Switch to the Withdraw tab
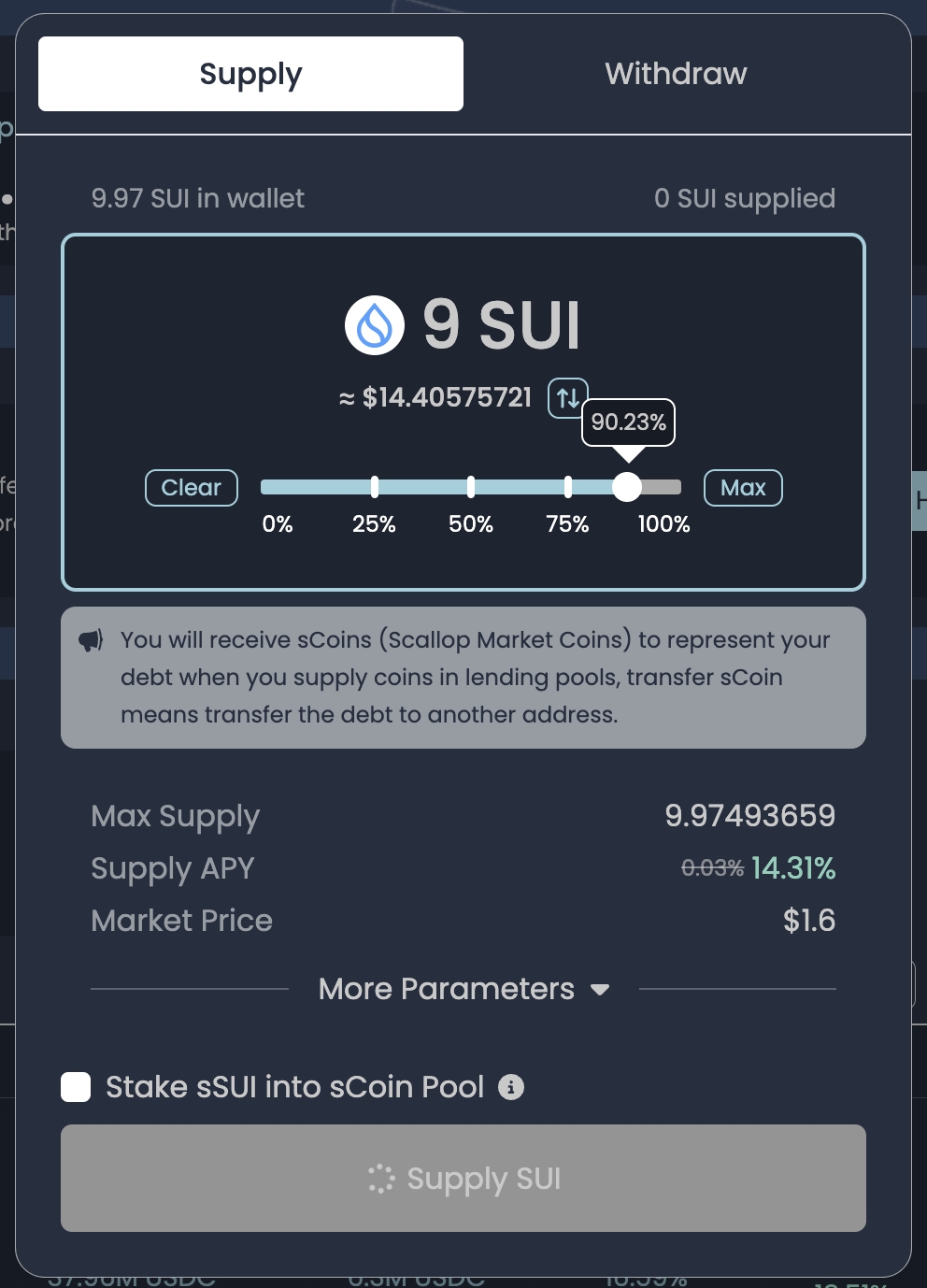Image resolution: width=927 pixels, height=1288 pixels. [676, 74]
